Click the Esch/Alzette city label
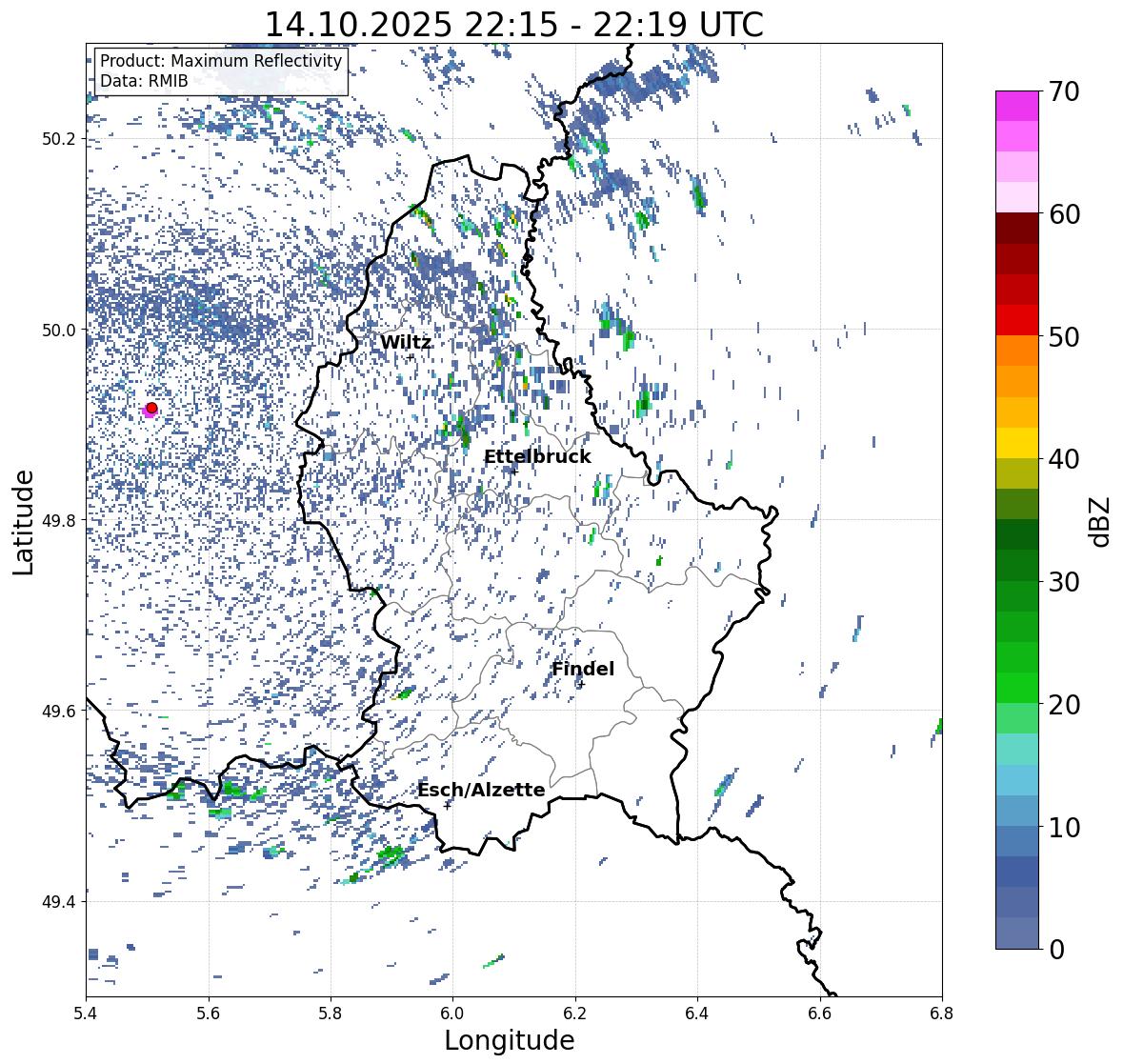This screenshot has height=1064, width=1123. pyautogui.click(x=481, y=790)
